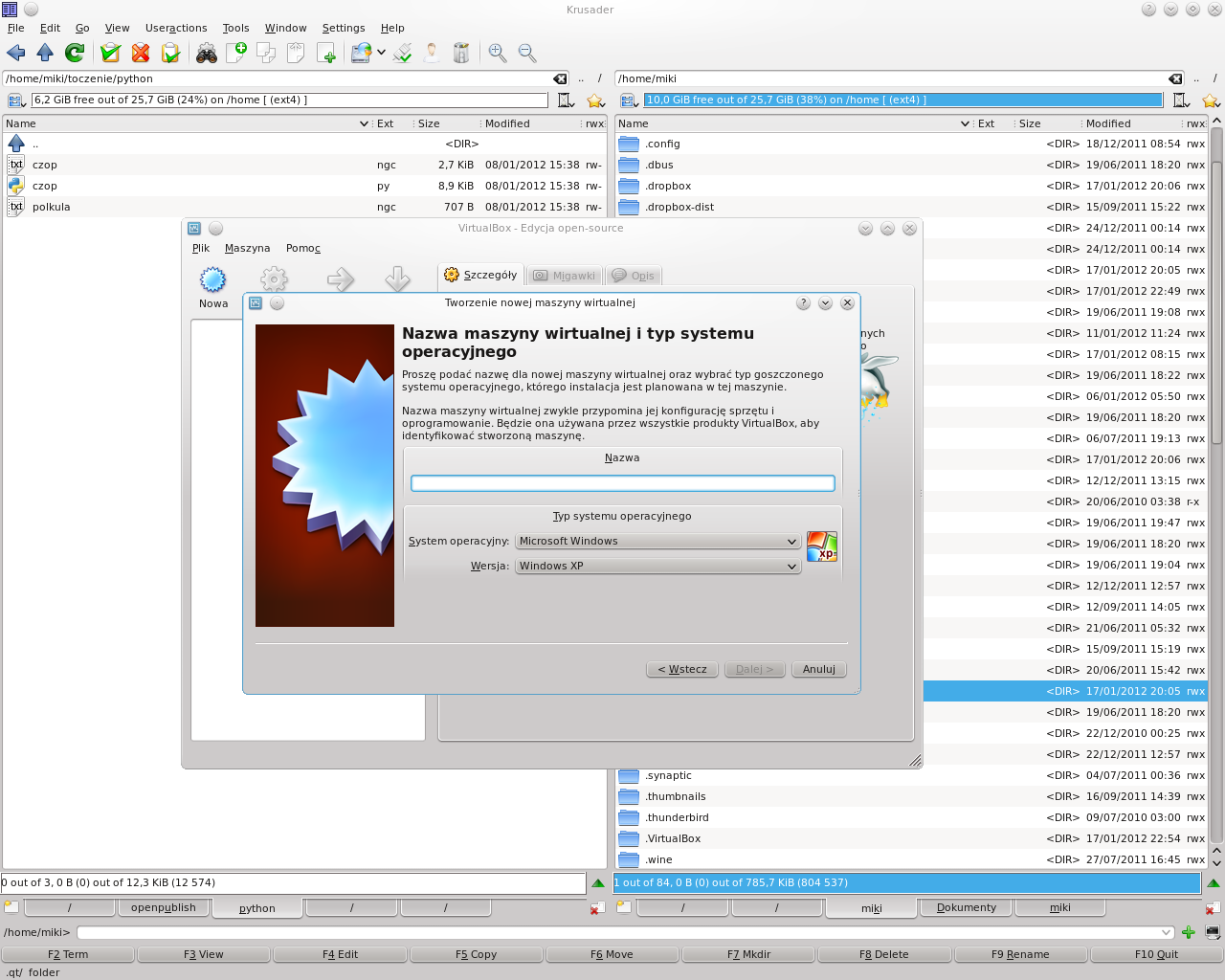Open Wersja dropdown showing Windows XP
Screen dimensions: 1225x980
pos(657,566)
